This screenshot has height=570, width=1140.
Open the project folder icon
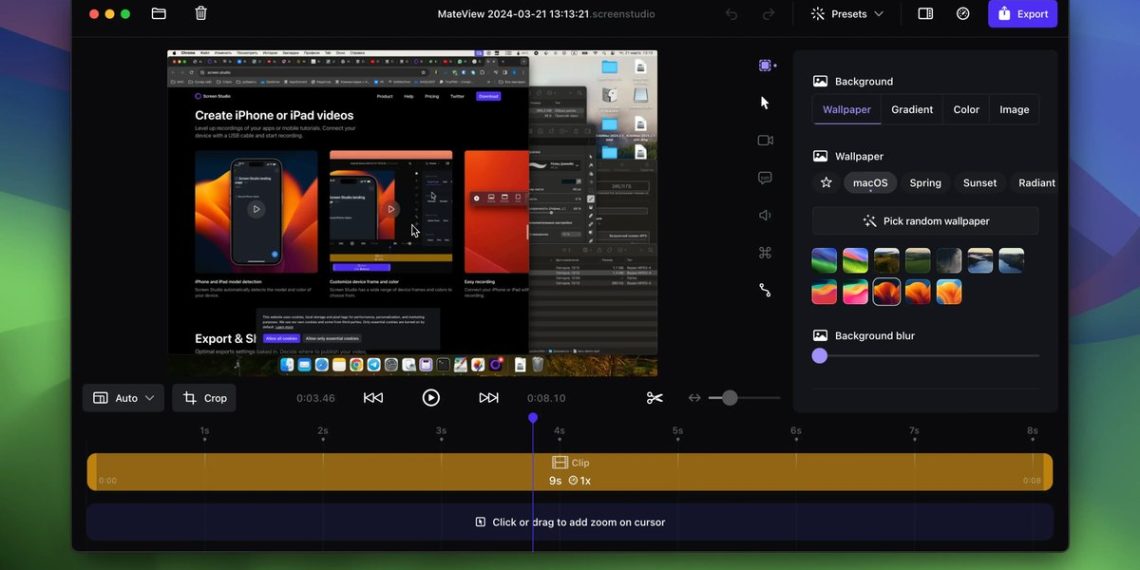click(x=159, y=14)
